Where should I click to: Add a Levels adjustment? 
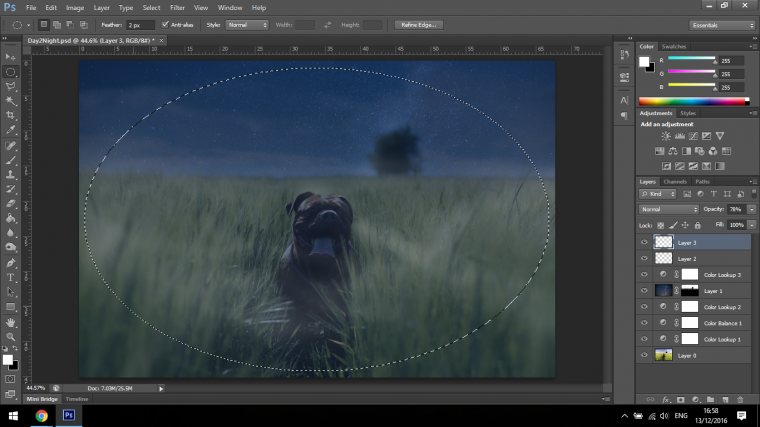point(680,136)
